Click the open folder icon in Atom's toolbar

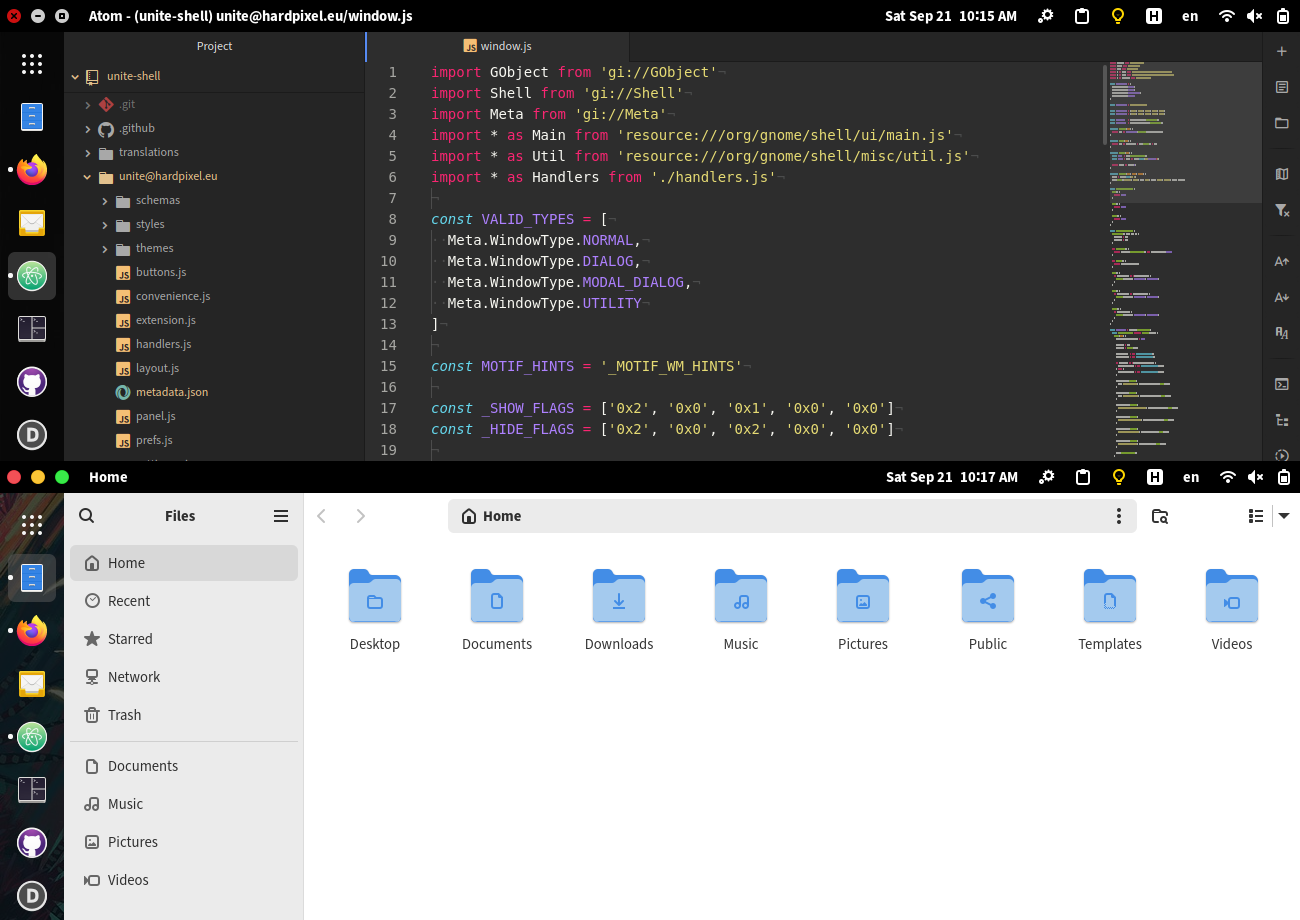pos(1281,123)
